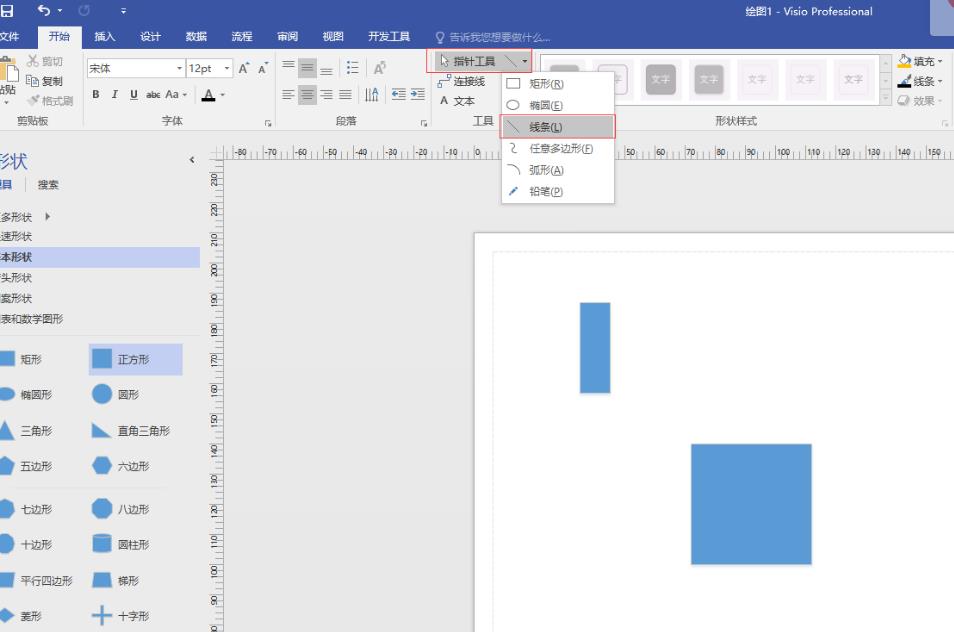Collapse the shapes panel with the arrow
This screenshot has height=632, width=954.
192,160
